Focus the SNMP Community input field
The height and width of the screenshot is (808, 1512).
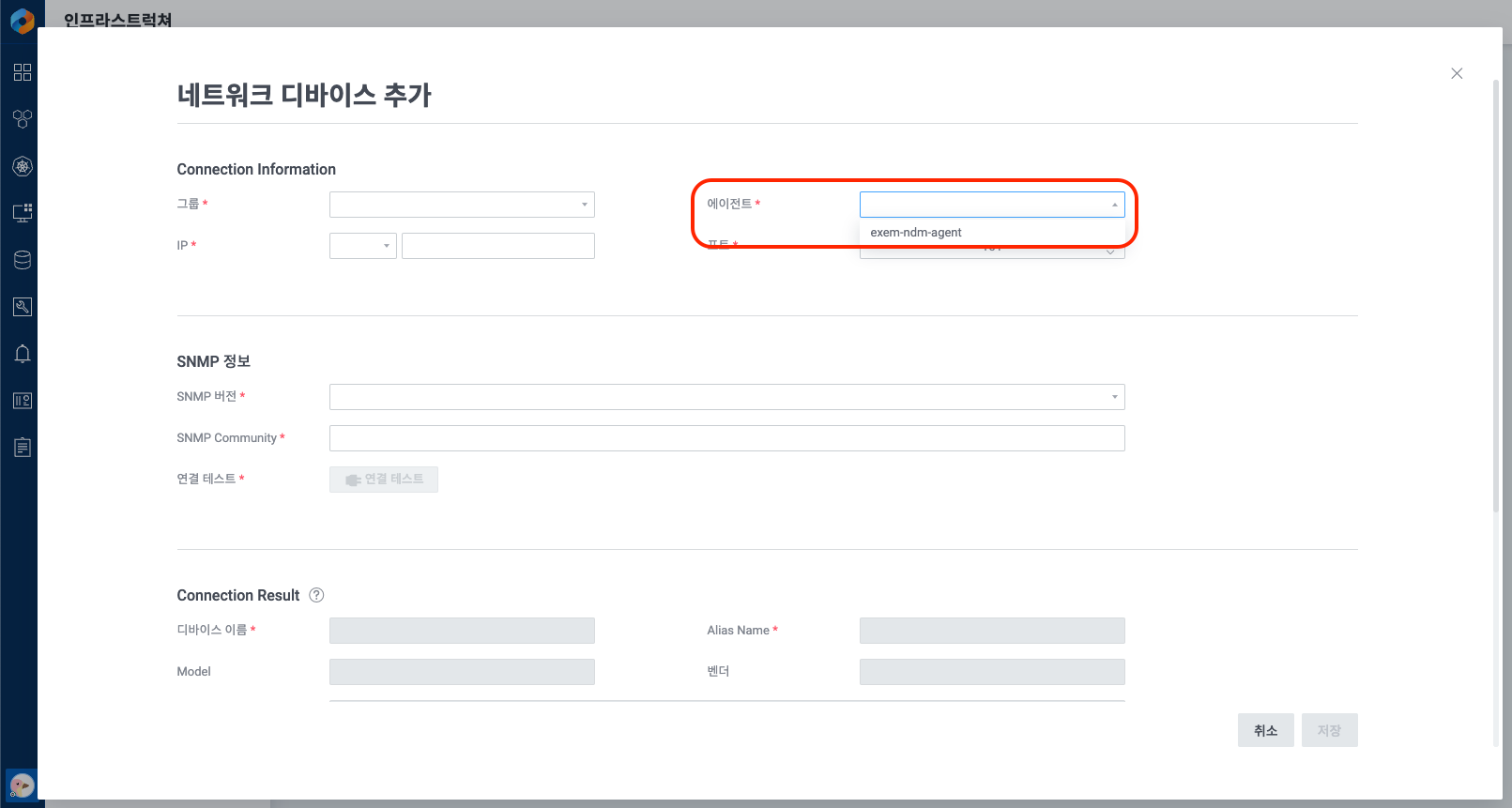pos(726,438)
